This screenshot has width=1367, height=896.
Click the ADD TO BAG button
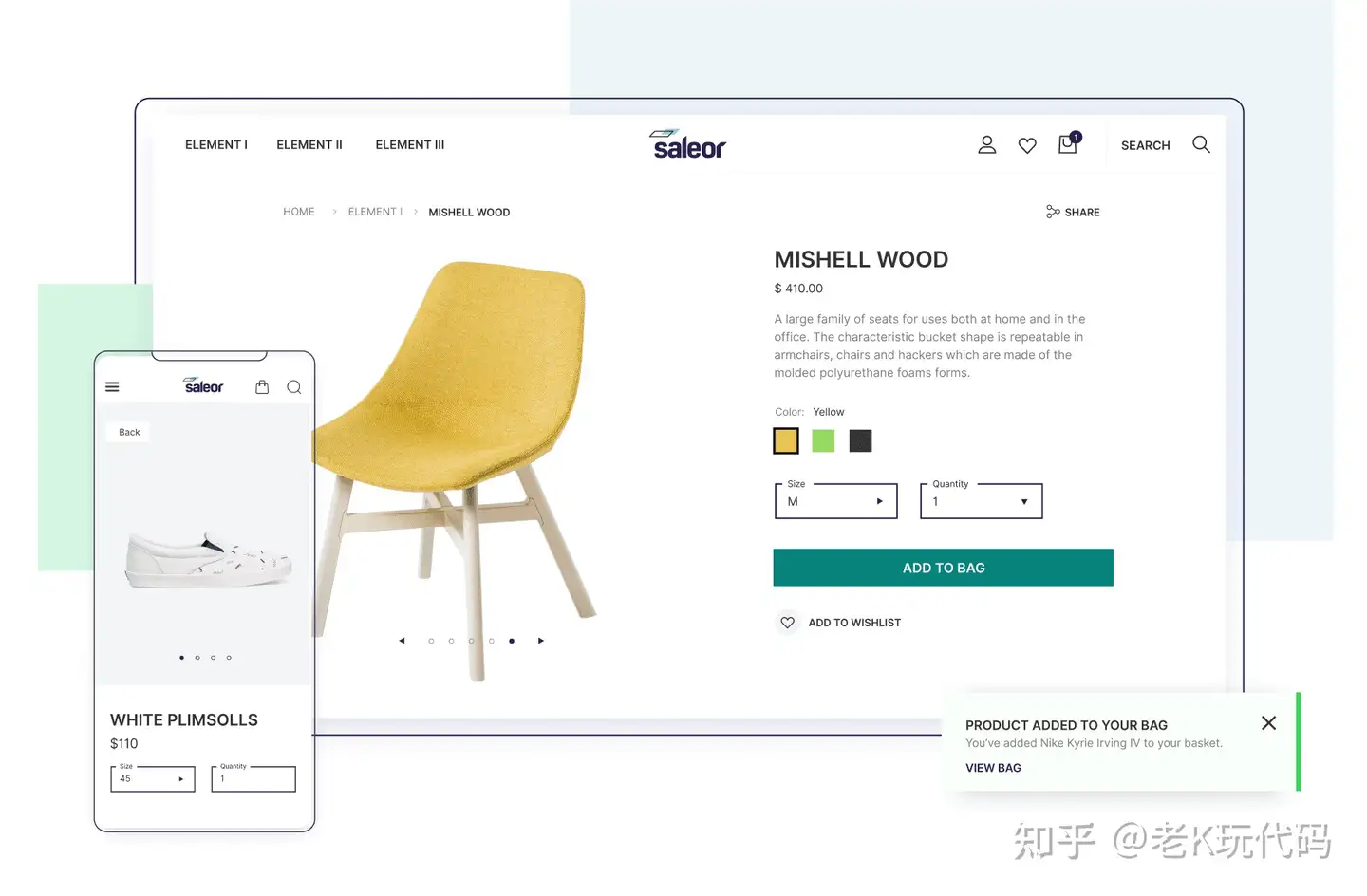pyautogui.click(x=944, y=568)
